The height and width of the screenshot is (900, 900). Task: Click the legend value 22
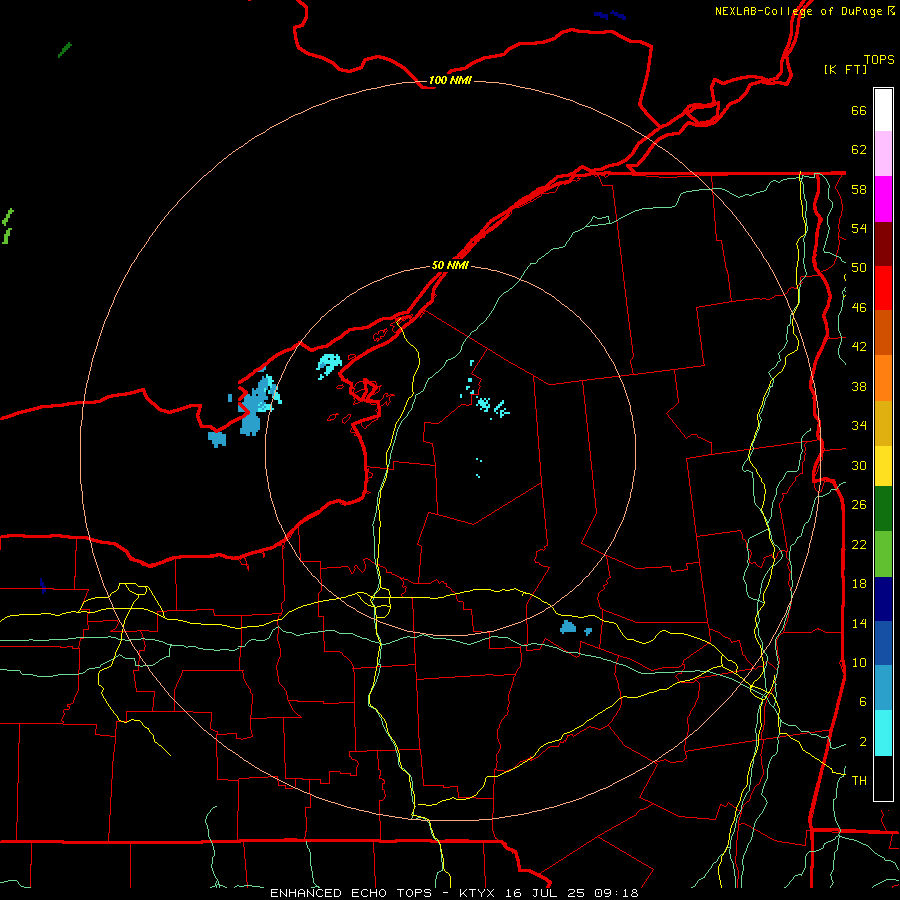859,544
